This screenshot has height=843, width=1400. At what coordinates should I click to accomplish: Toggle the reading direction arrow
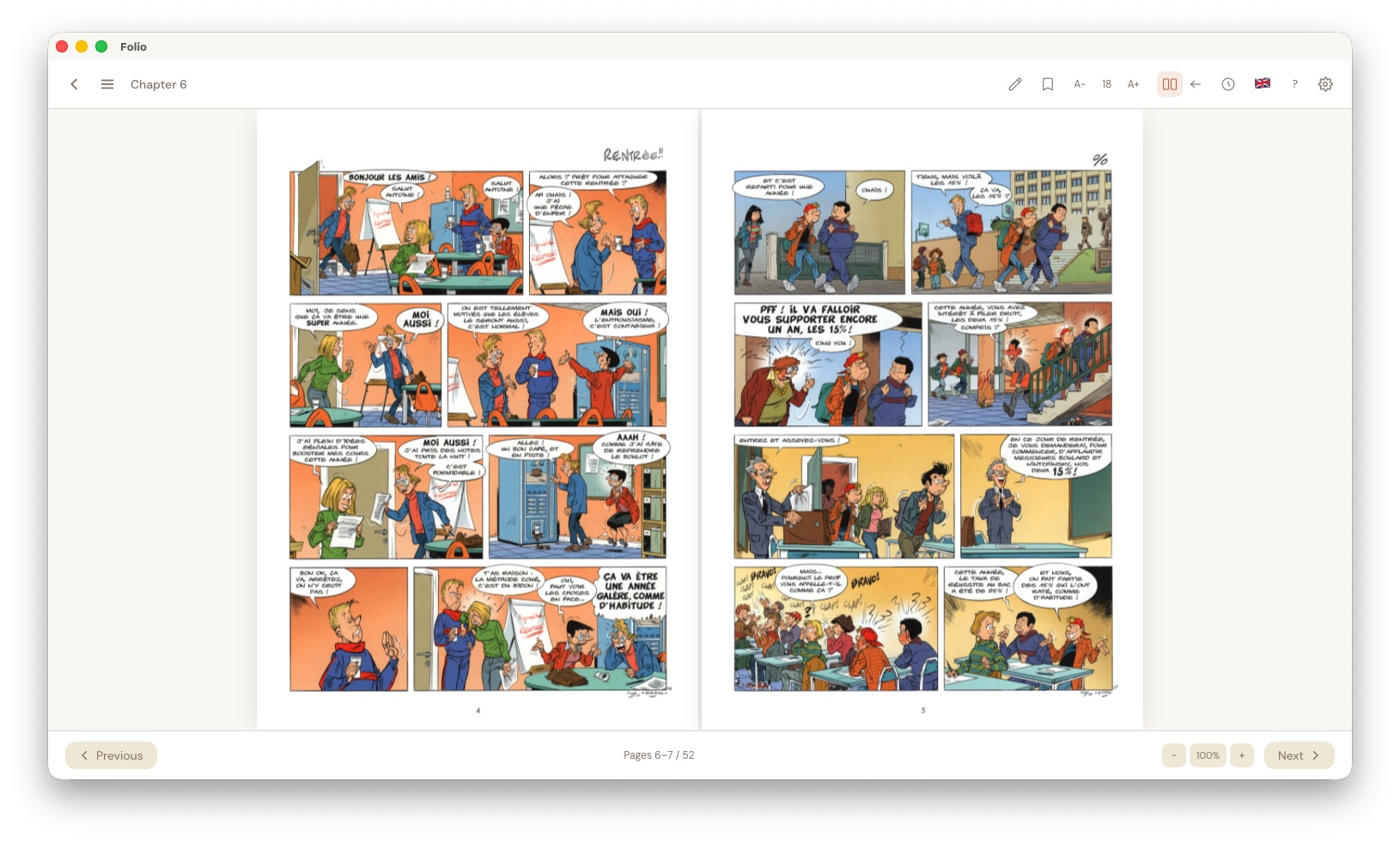pos(1196,84)
